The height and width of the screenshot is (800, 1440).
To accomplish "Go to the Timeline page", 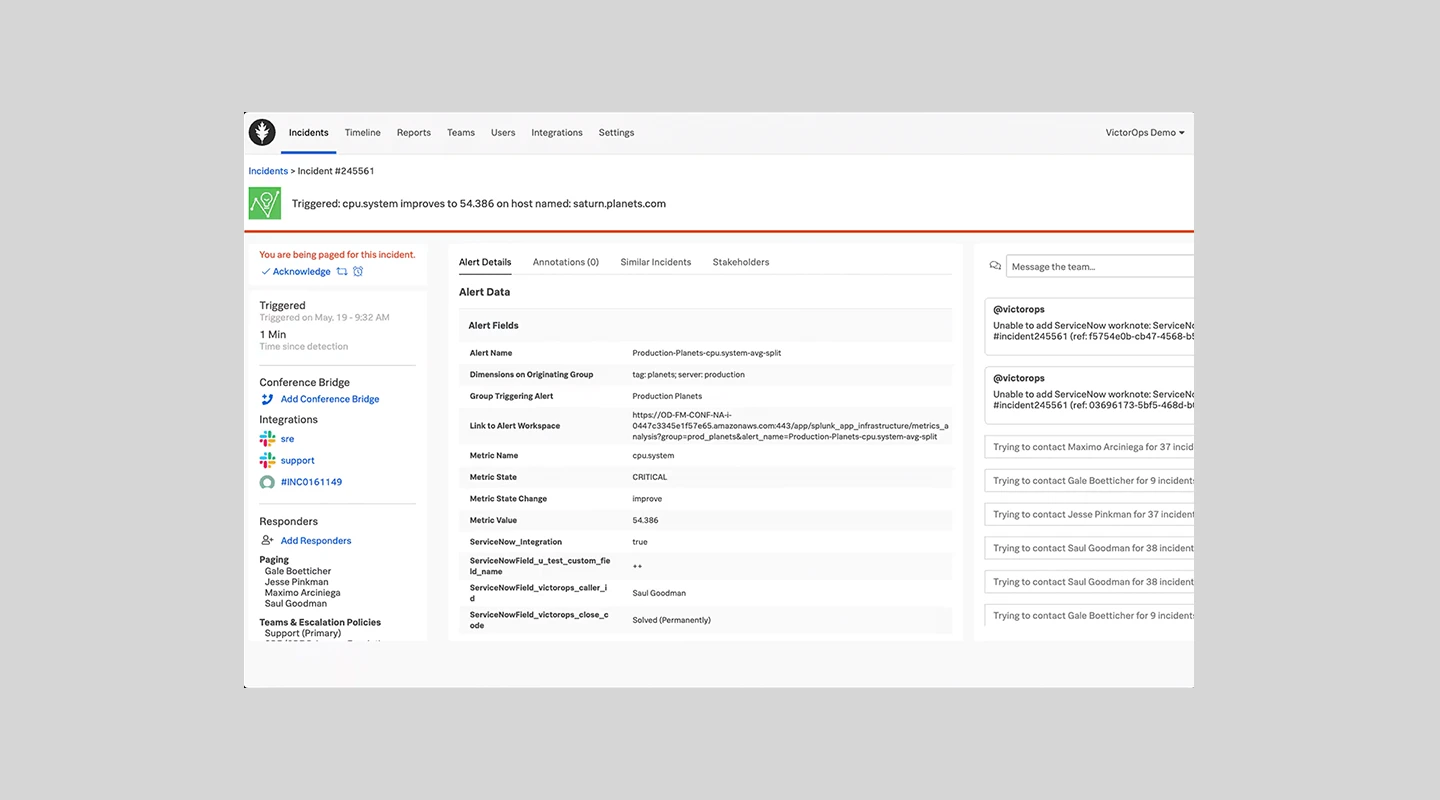I will point(363,133).
